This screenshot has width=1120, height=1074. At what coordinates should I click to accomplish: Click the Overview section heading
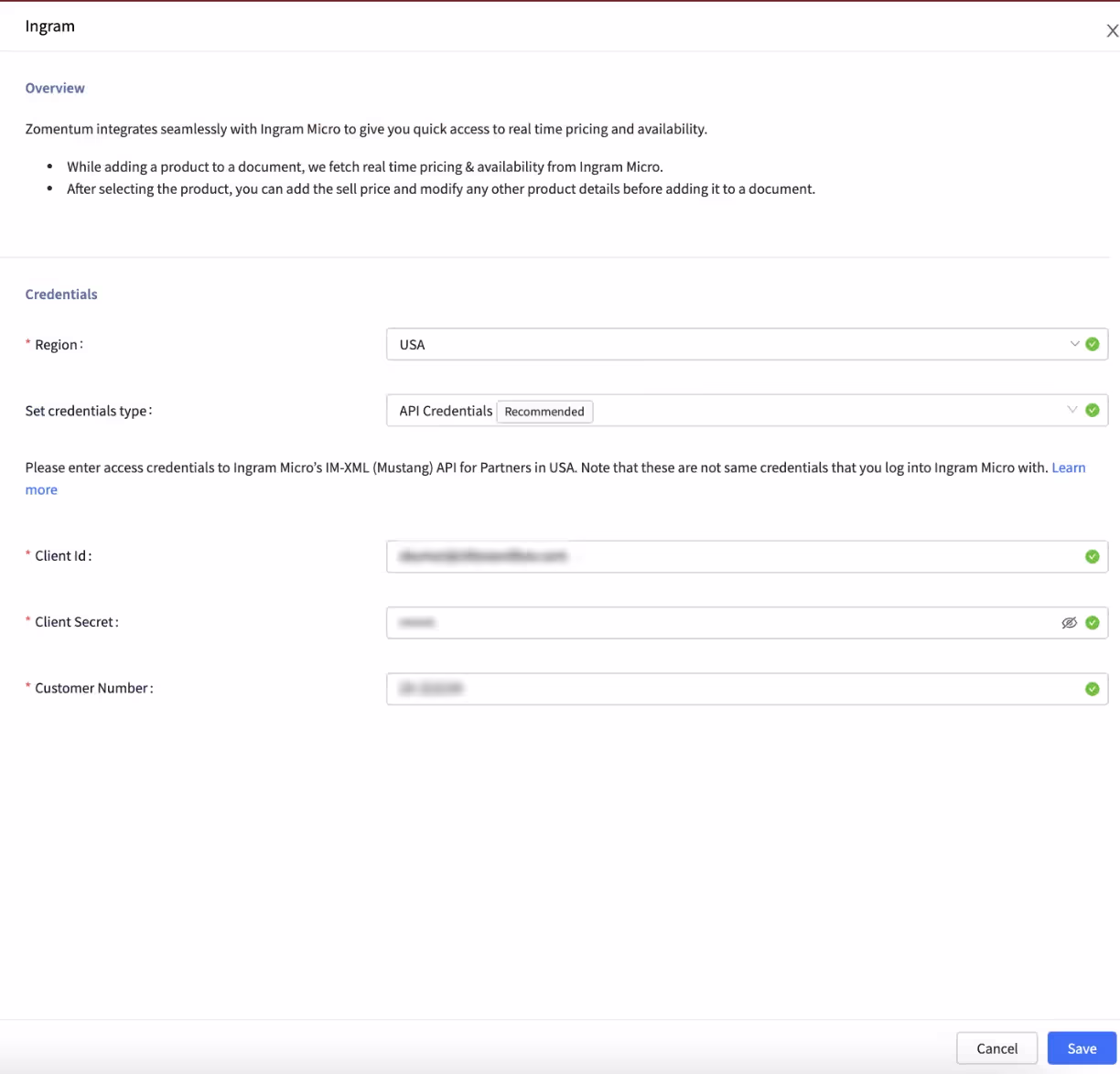[55, 88]
